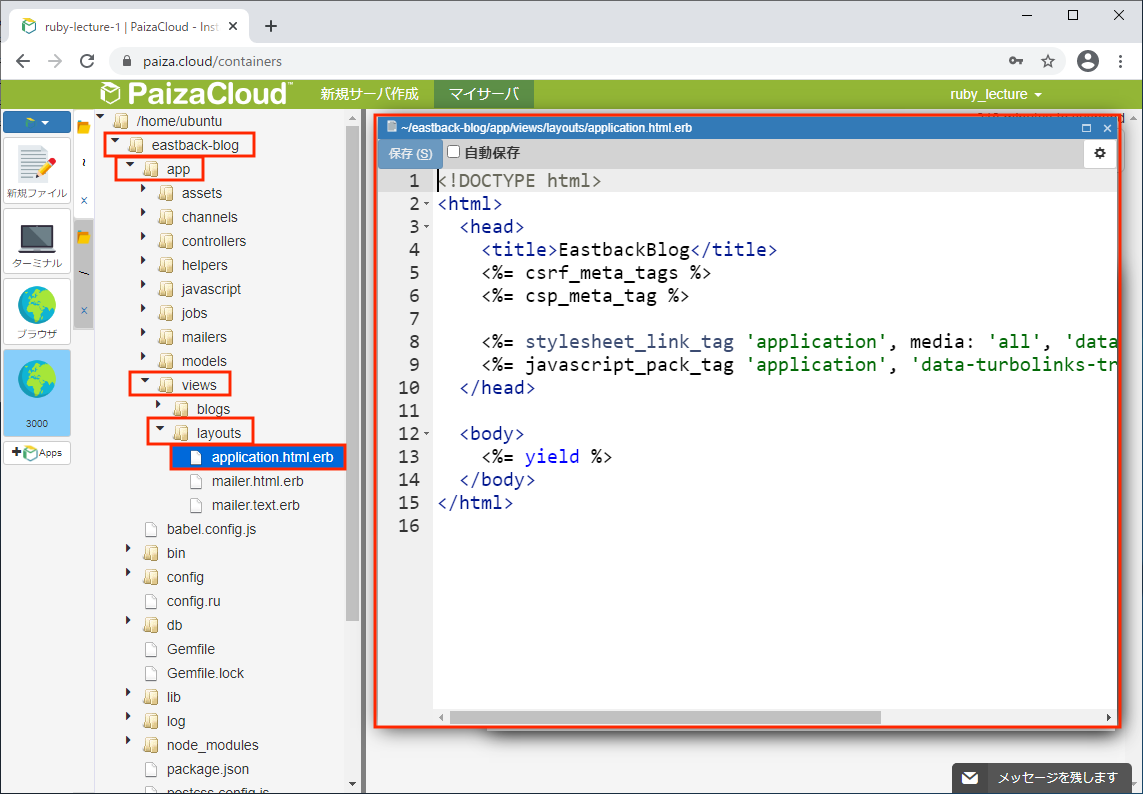Image resolution: width=1143 pixels, height=794 pixels.
Task: Open the leave a message (メッセージを残します) widget
Action: 1040,778
